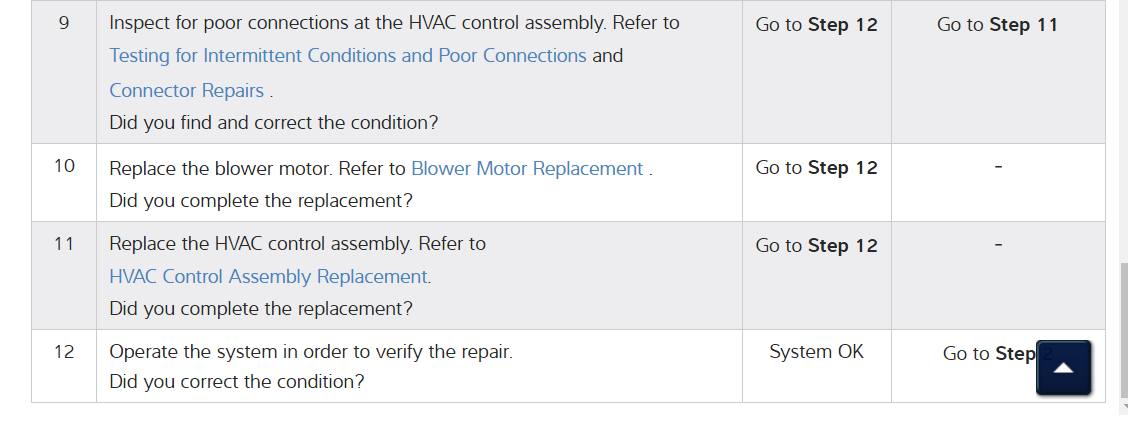The width and height of the screenshot is (1128, 422).
Task: Select step number 10 cell
Action: 64,166
